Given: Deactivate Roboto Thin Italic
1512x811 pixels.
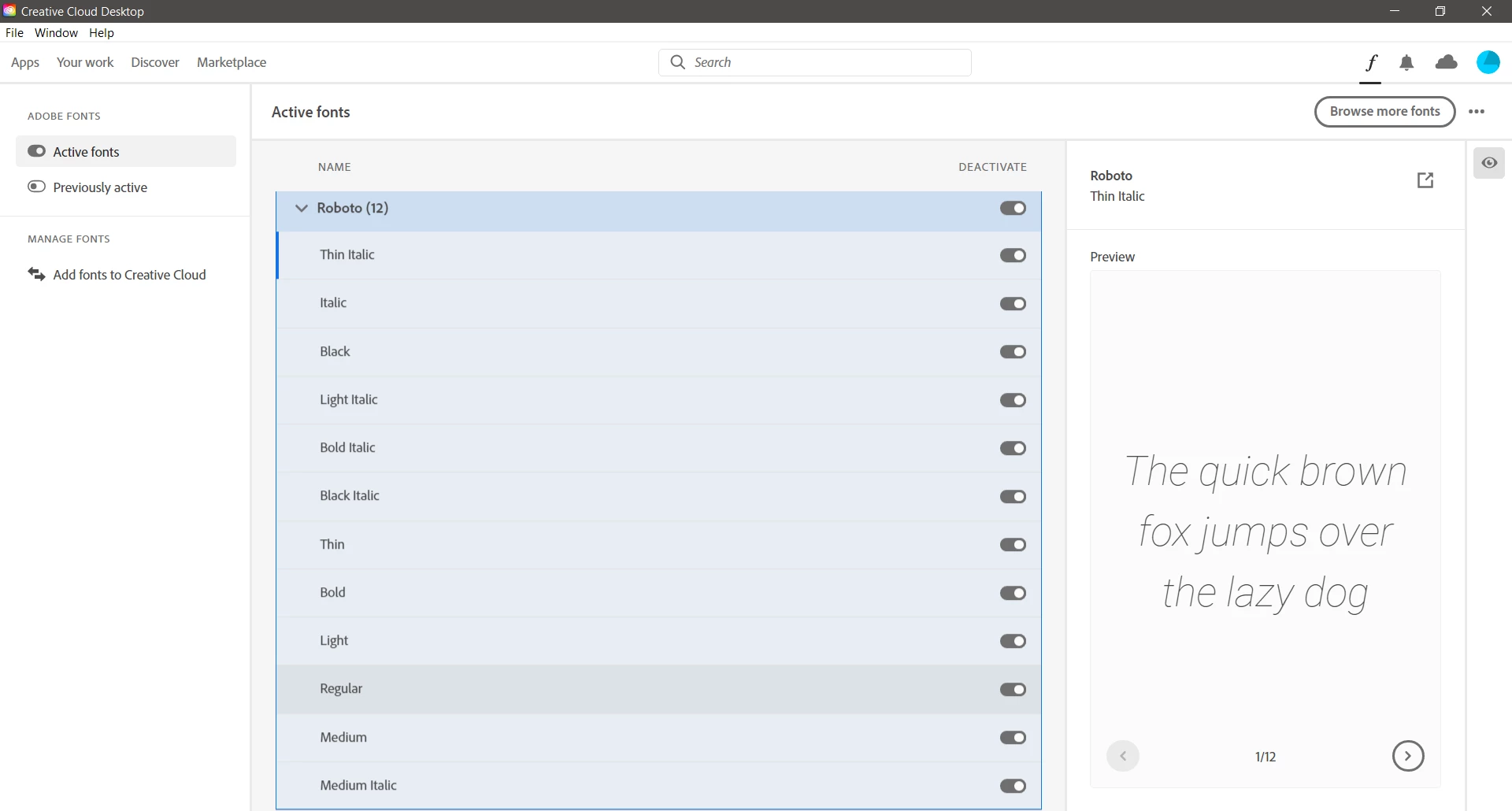Looking at the screenshot, I should [1013, 255].
